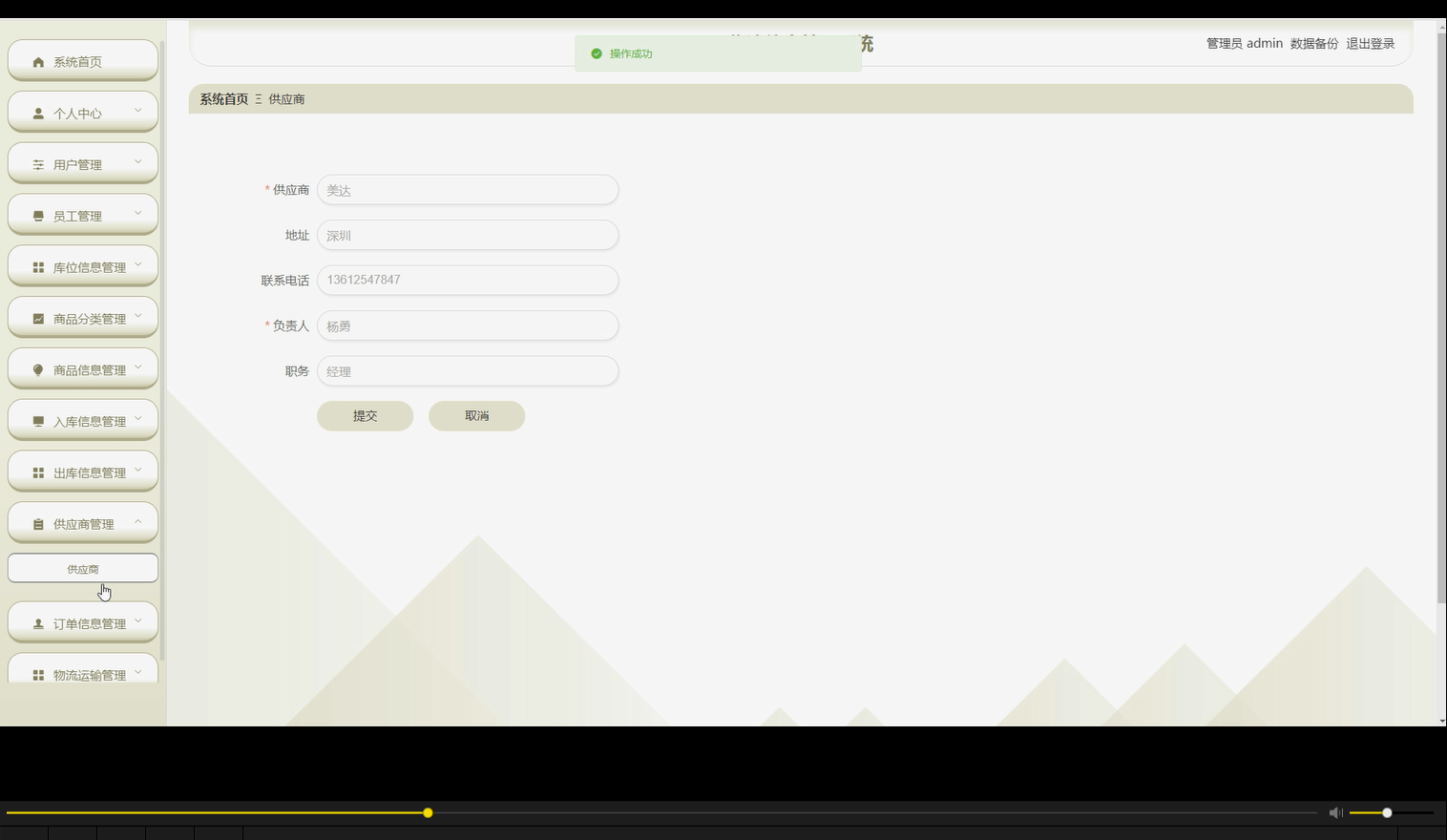Open 系统首页 from the breadcrumb

[x=222, y=98]
